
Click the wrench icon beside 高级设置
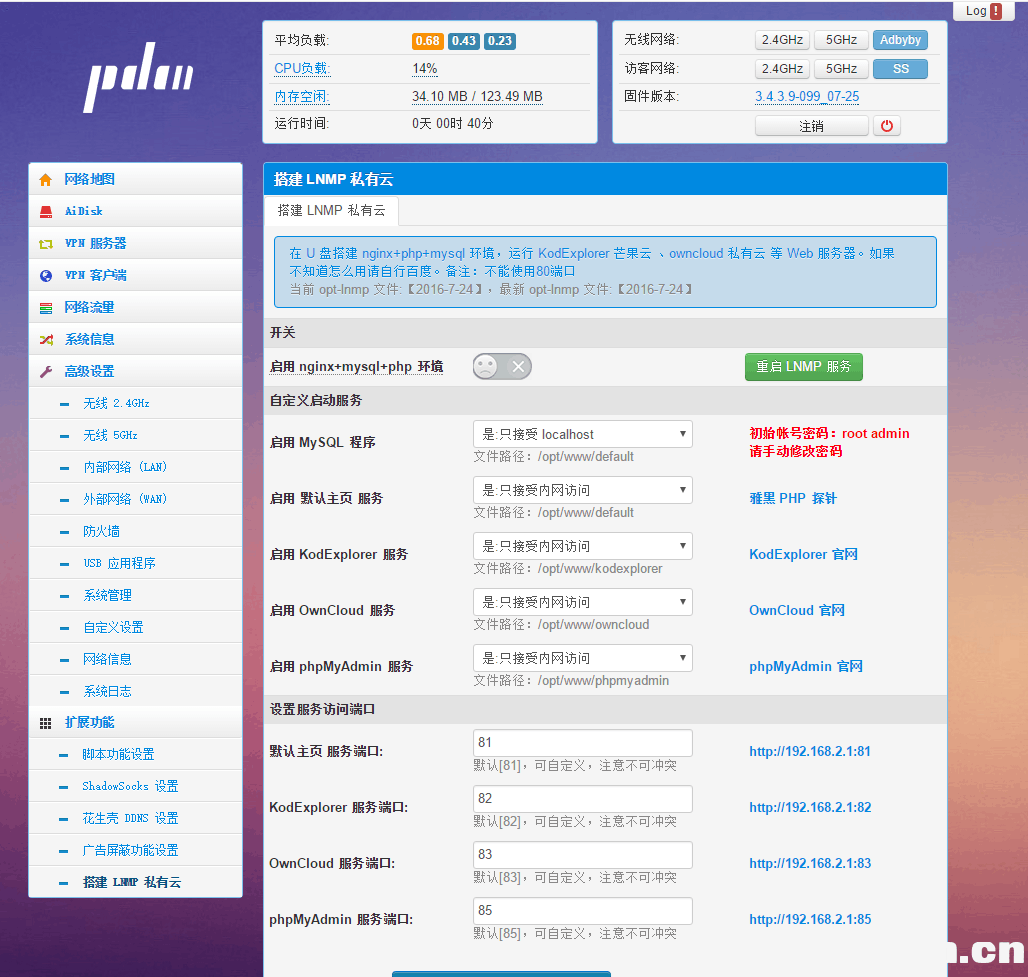click(45, 372)
